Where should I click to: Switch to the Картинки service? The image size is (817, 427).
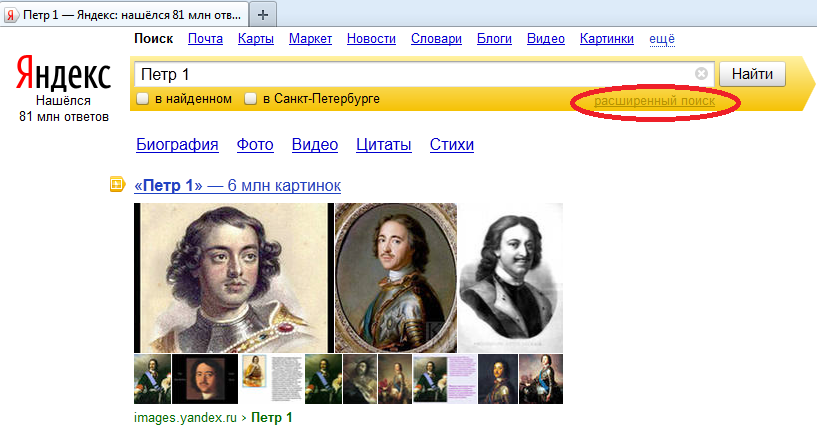[607, 39]
